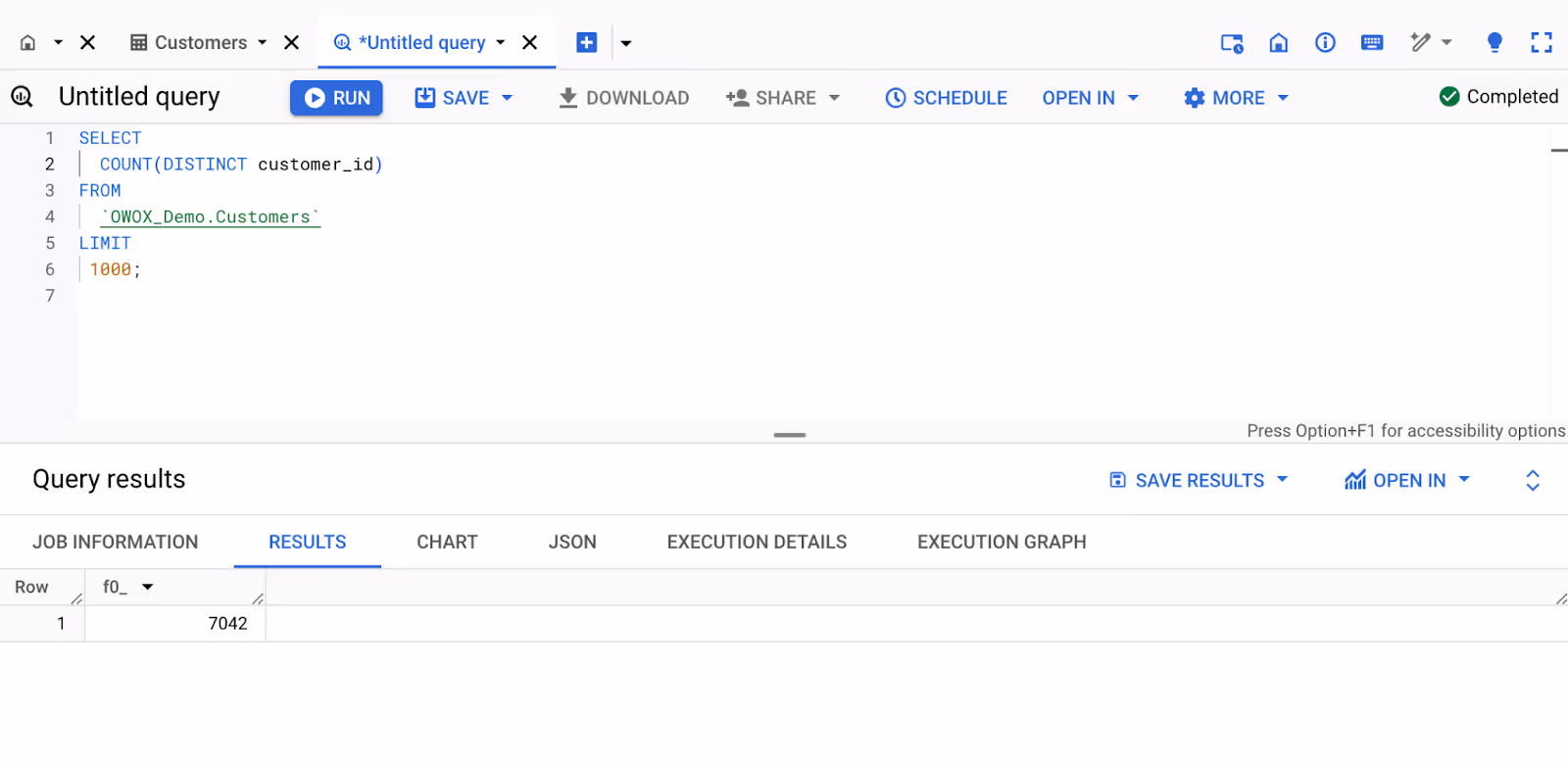Click the editor/results pane divider handle
The image size is (1568, 762).
tap(789, 435)
